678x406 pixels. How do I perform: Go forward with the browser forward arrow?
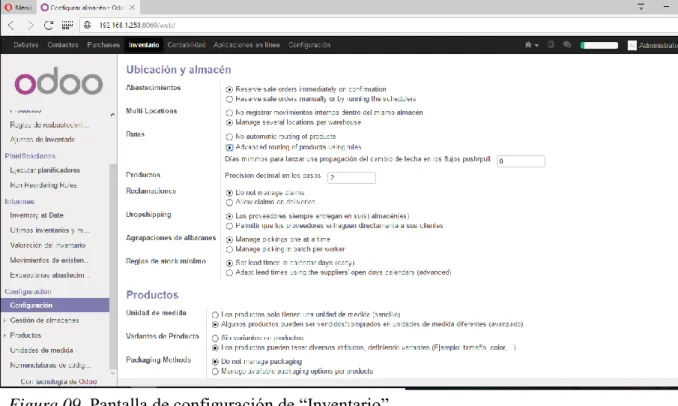[30, 26]
